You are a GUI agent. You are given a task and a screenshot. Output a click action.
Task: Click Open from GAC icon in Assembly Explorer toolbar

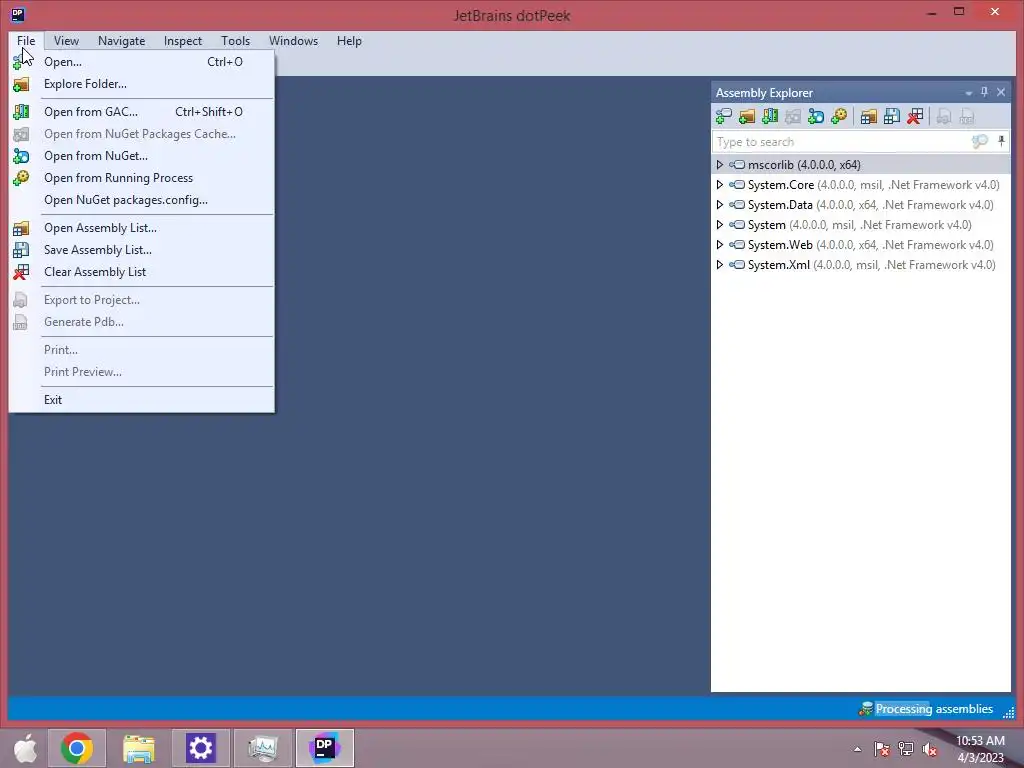770,116
